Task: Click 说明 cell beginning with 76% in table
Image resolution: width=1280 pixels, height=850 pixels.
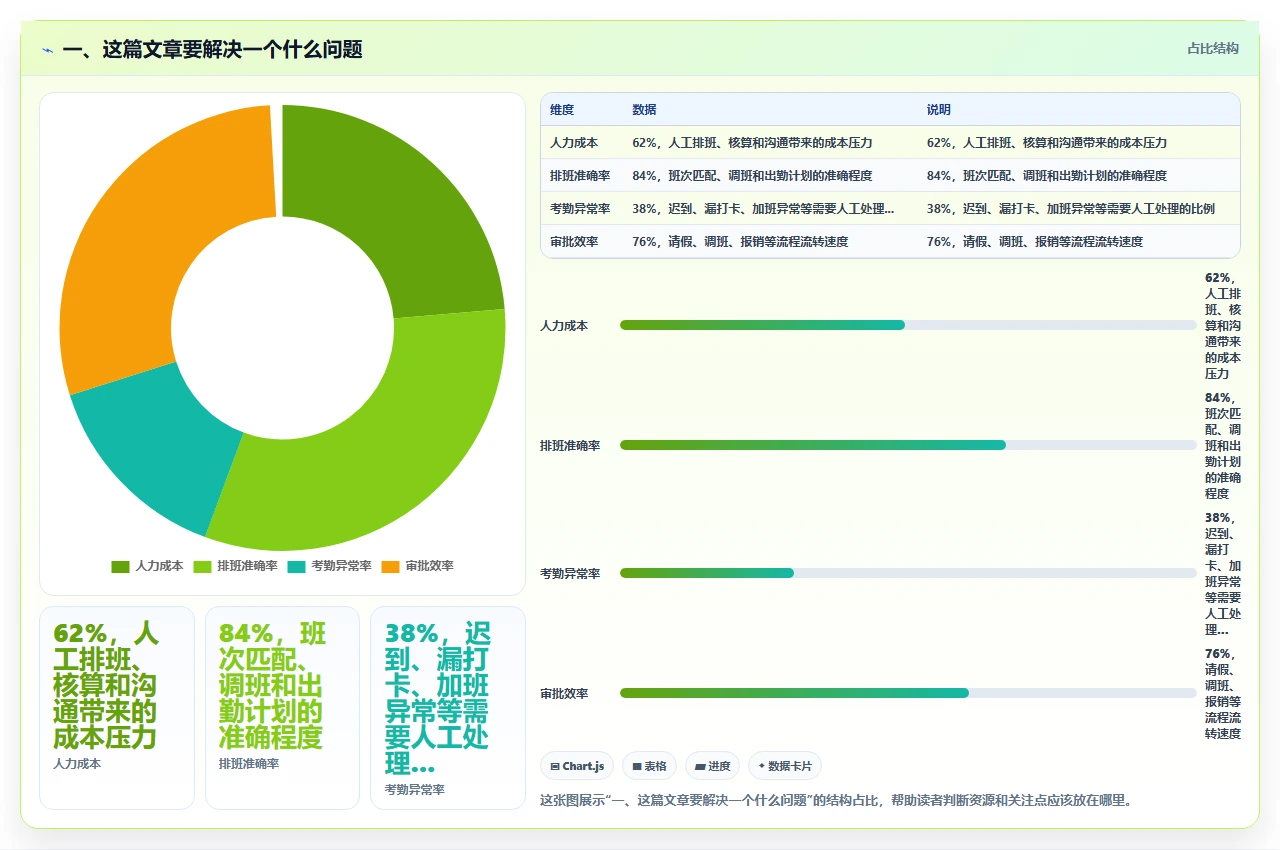Action: (x=1035, y=242)
